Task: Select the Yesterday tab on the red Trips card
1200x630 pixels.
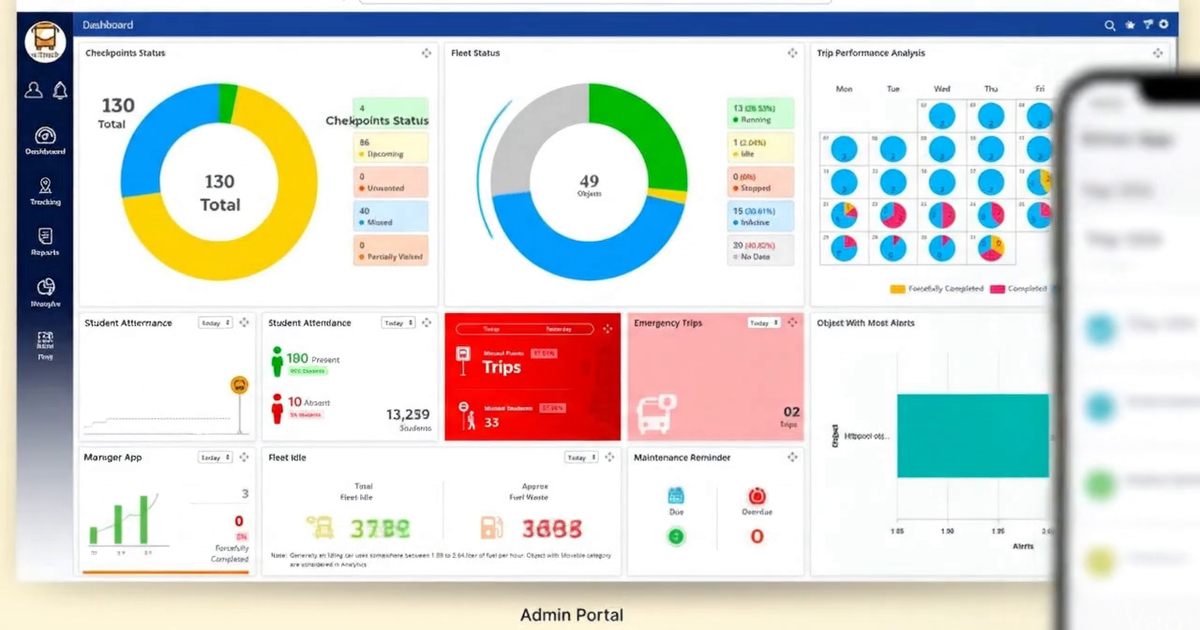Action: tap(557, 328)
